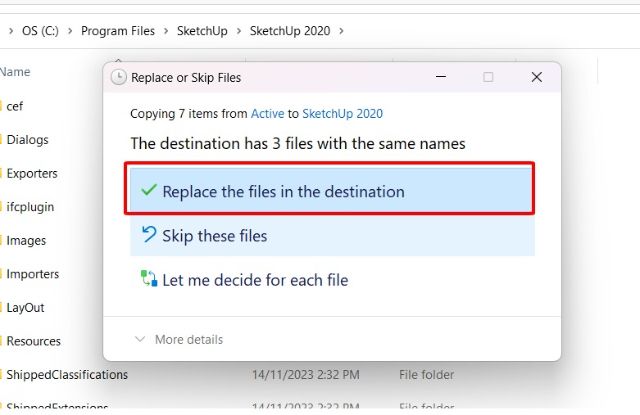The width and height of the screenshot is (640, 415).
Task: Open chevron dropdown after Program Files breadcrumb
Action: point(168,31)
